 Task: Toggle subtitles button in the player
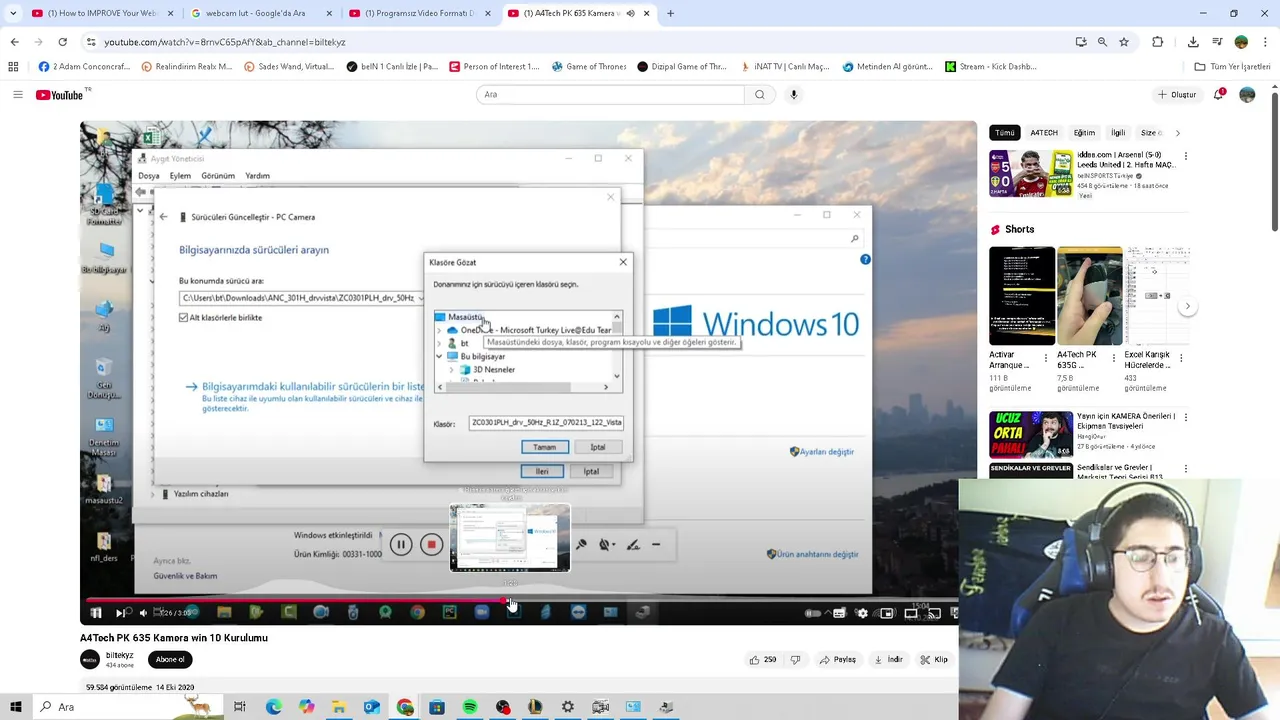pyautogui.click(x=839, y=613)
